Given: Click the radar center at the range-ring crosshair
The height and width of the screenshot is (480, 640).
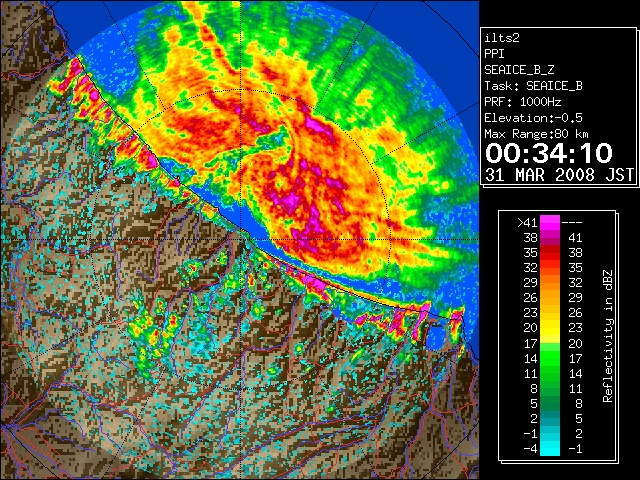Looking at the screenshot, I should pyautogui.click(x=240, y=239).
